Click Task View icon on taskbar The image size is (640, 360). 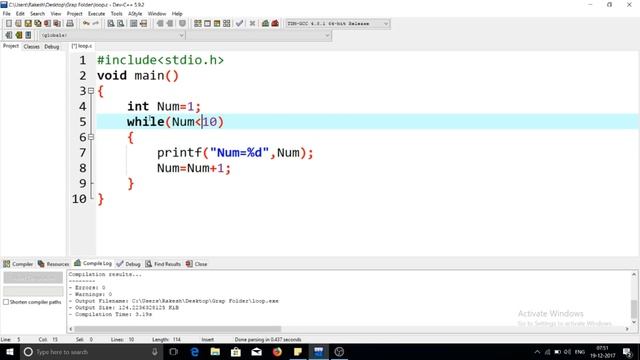pyautogui.click(x=173, y=352)
